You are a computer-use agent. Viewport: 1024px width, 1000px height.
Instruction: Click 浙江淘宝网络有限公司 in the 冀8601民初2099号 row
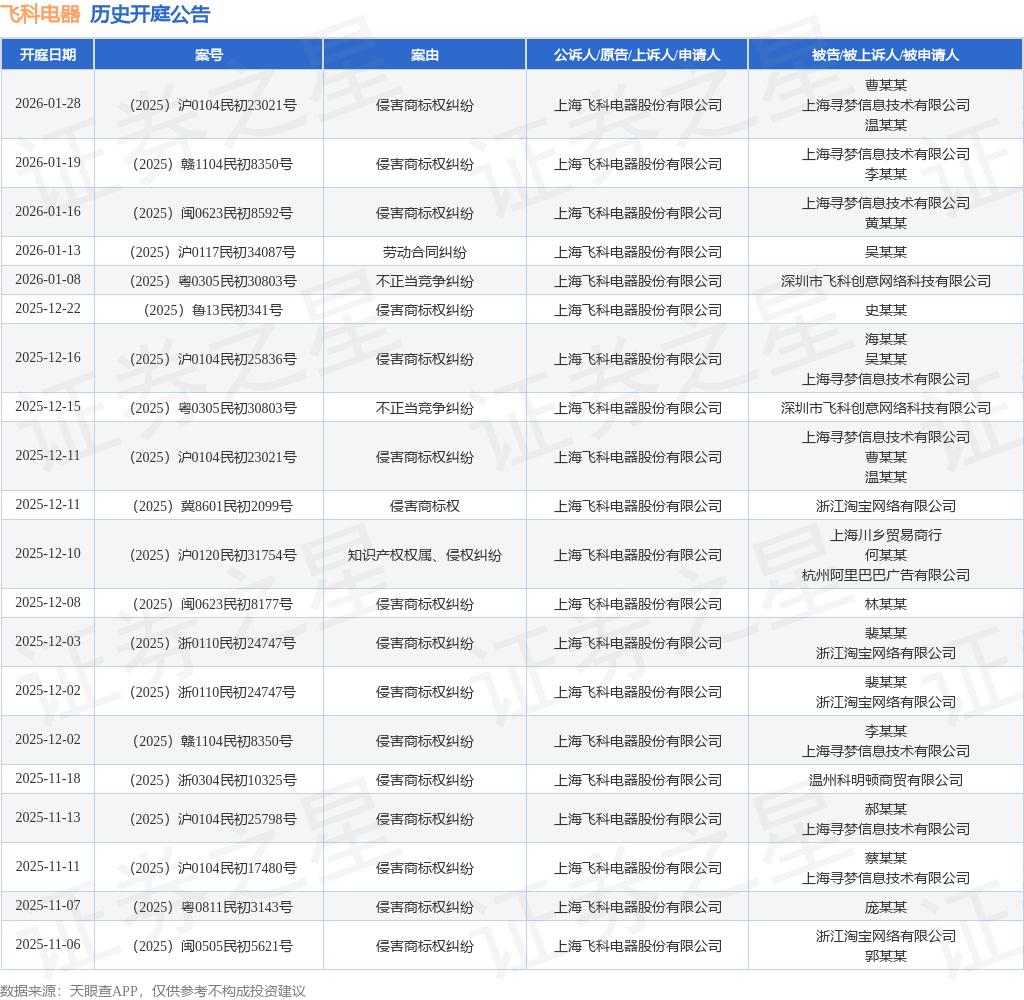click(886, 506)
